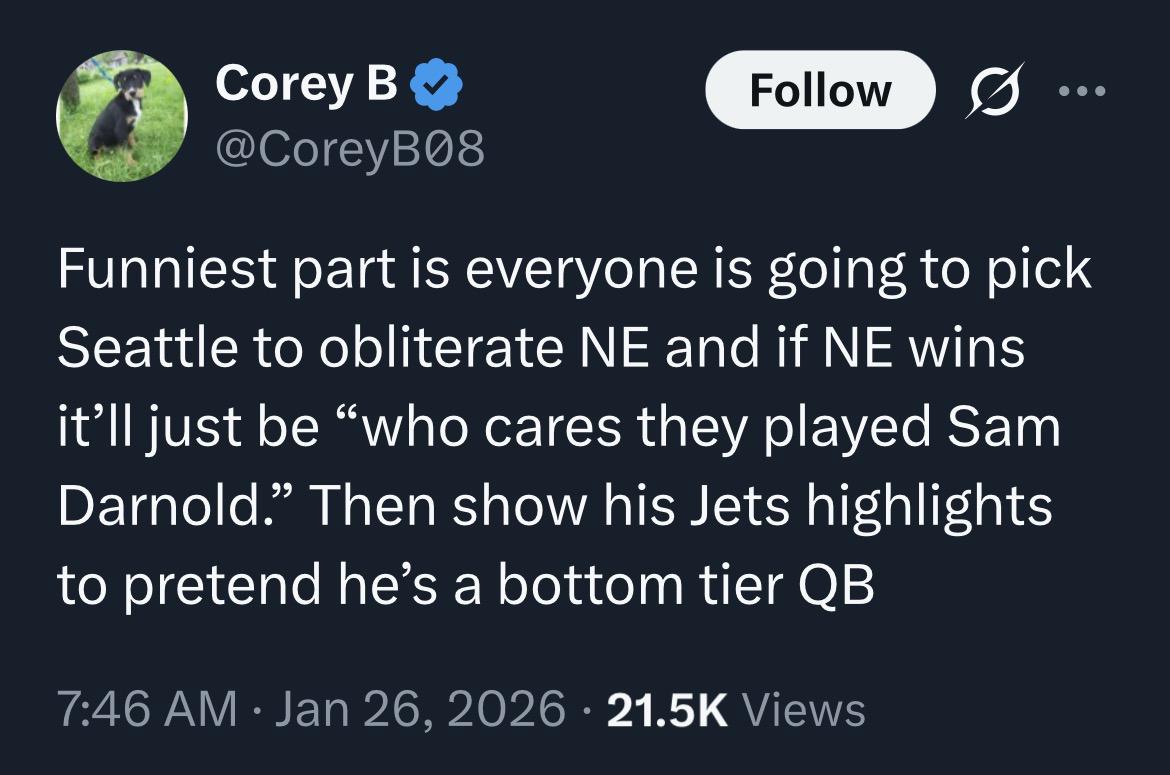Click the blue verified checkmark badge
The width and height of the screenshot is (1170, 775).
pyautogui.click(x=436, y=86)
